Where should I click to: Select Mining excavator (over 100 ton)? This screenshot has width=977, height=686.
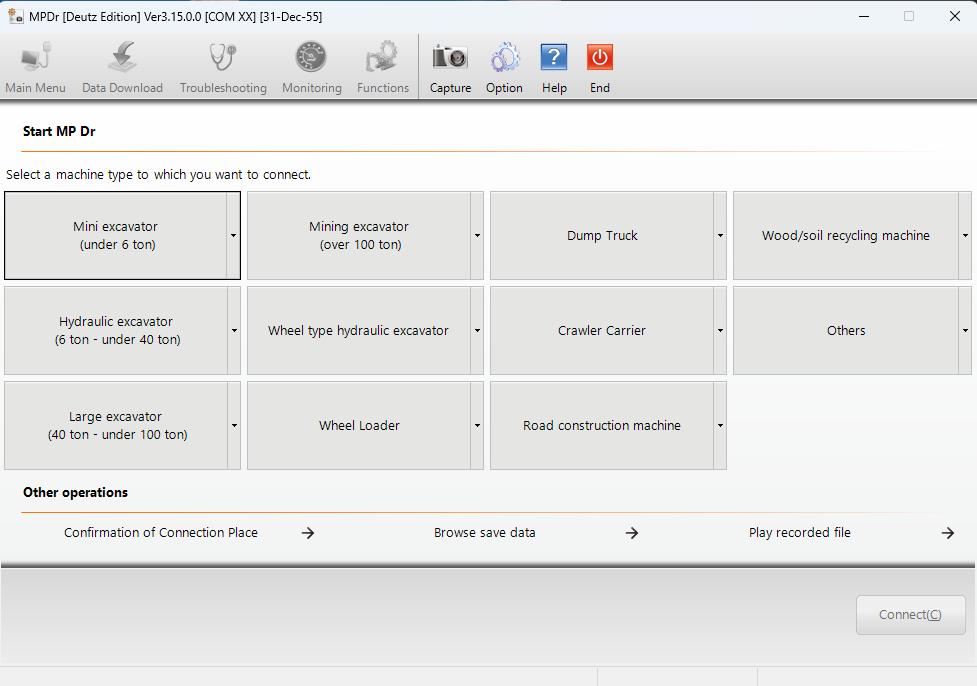[x=359, y=236]
